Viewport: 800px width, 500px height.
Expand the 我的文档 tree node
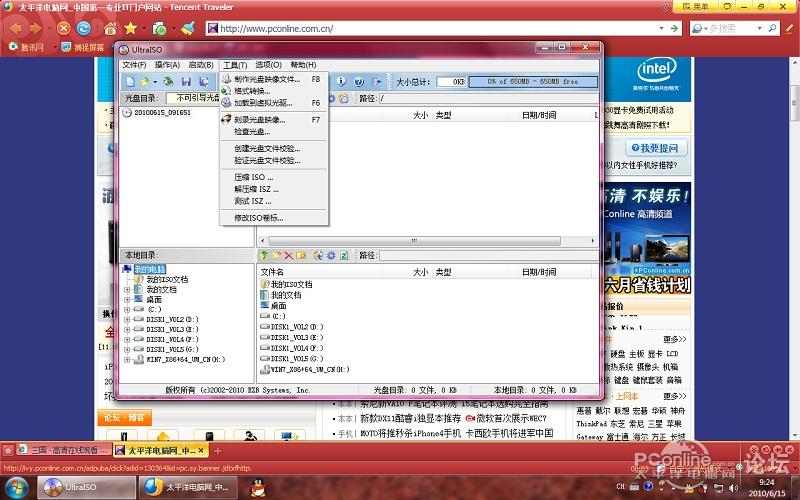127,289
